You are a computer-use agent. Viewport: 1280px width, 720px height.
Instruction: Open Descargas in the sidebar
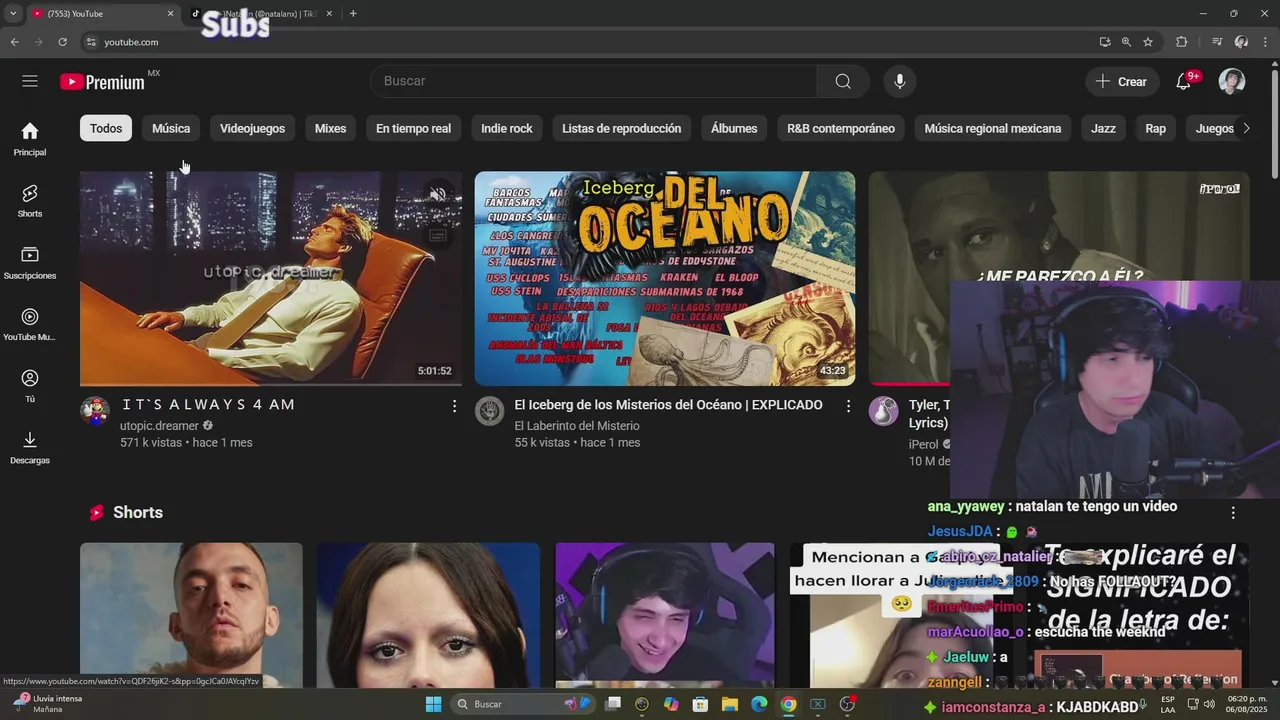click(30, 448)
